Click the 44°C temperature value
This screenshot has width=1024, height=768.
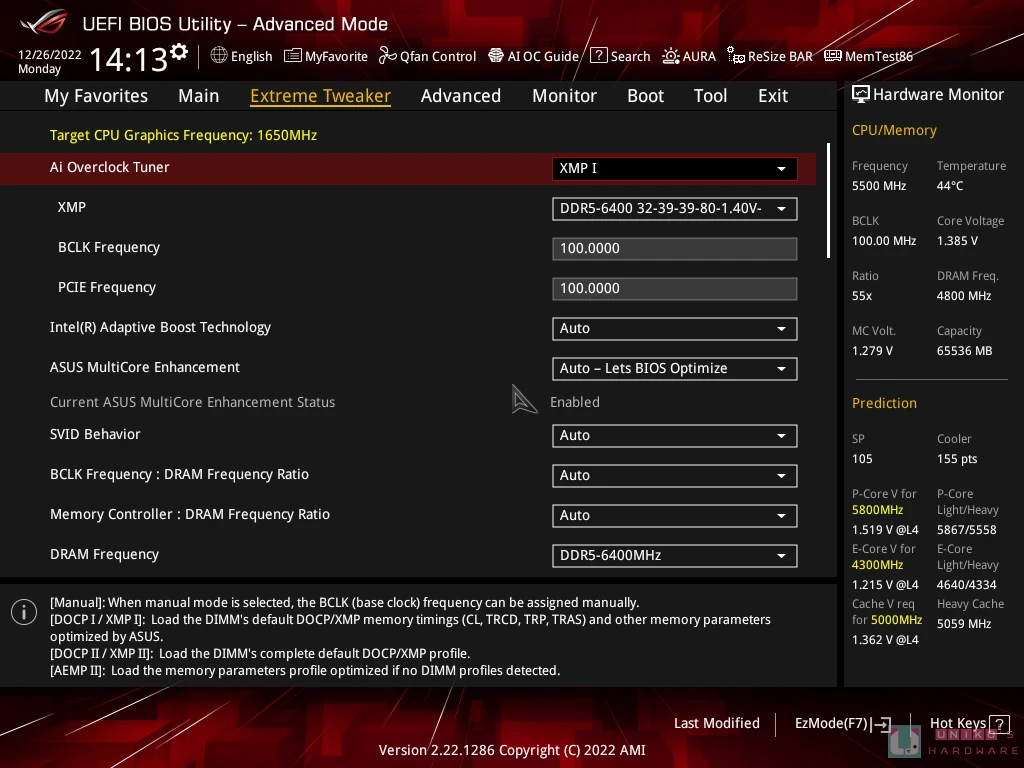[x=950, y=186]
